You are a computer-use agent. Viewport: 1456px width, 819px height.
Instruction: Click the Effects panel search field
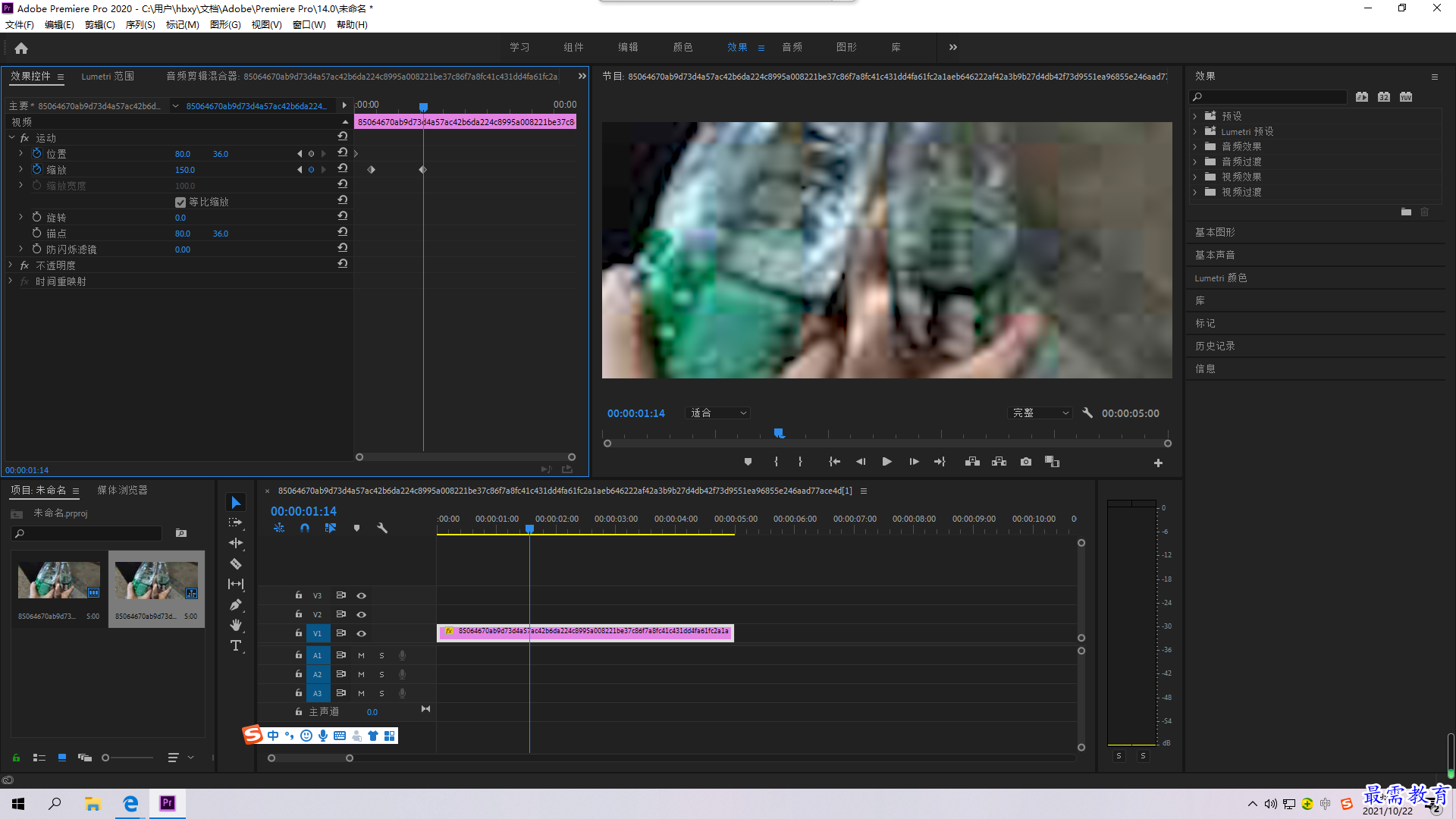point(1268,96)
